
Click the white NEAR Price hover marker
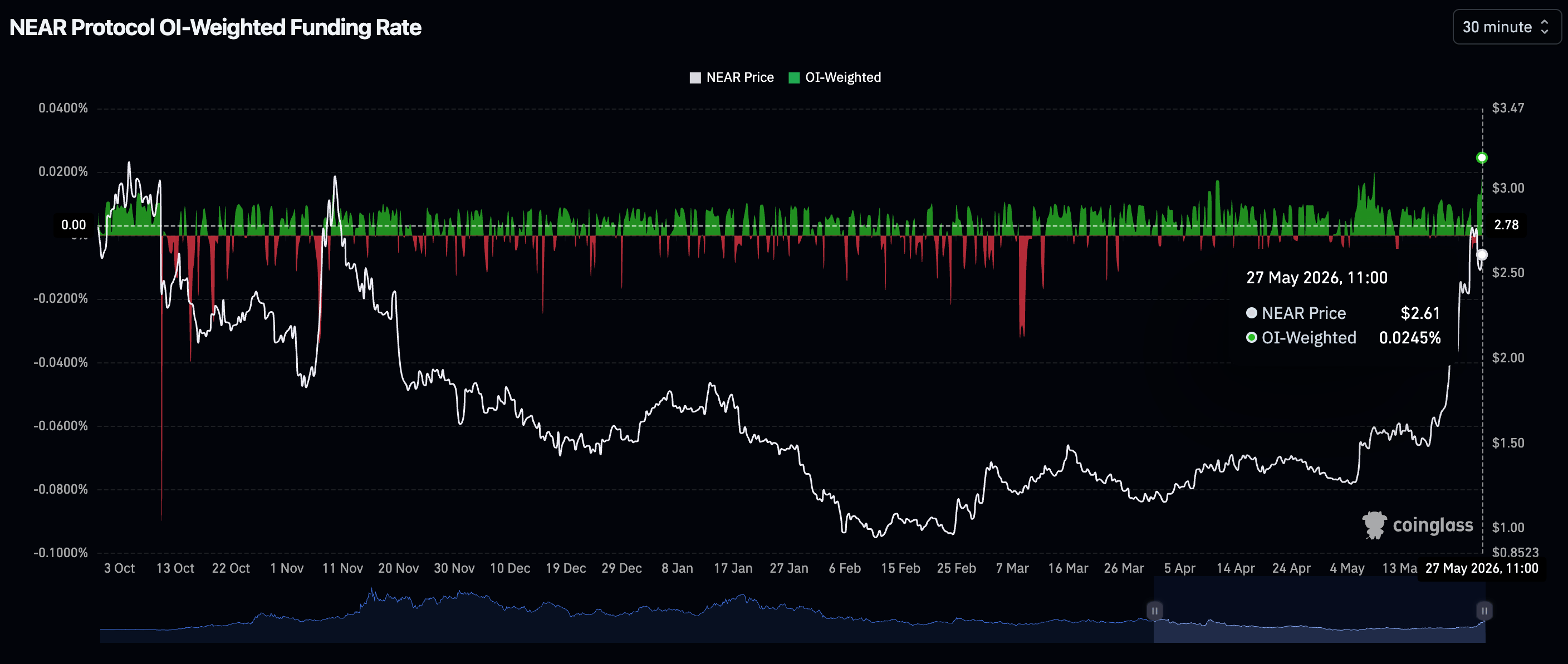(x=1482, y=254)
